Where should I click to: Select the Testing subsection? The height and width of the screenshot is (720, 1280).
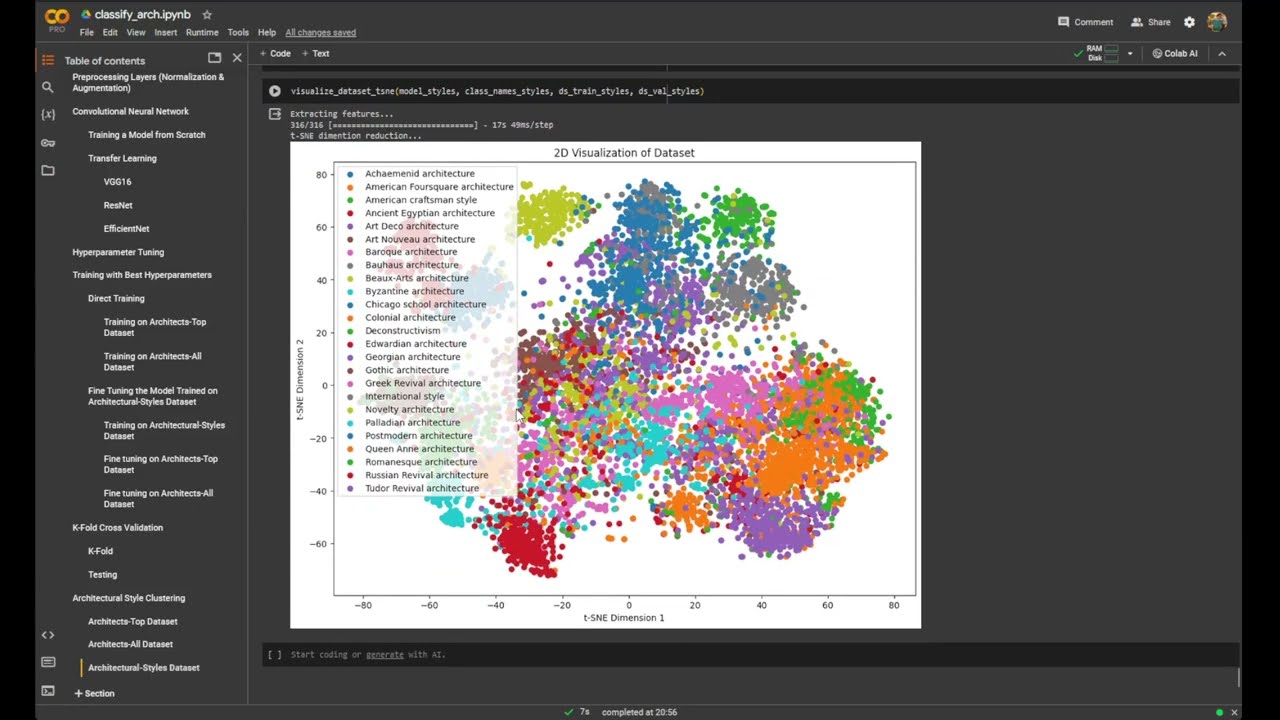click(102, 574)
